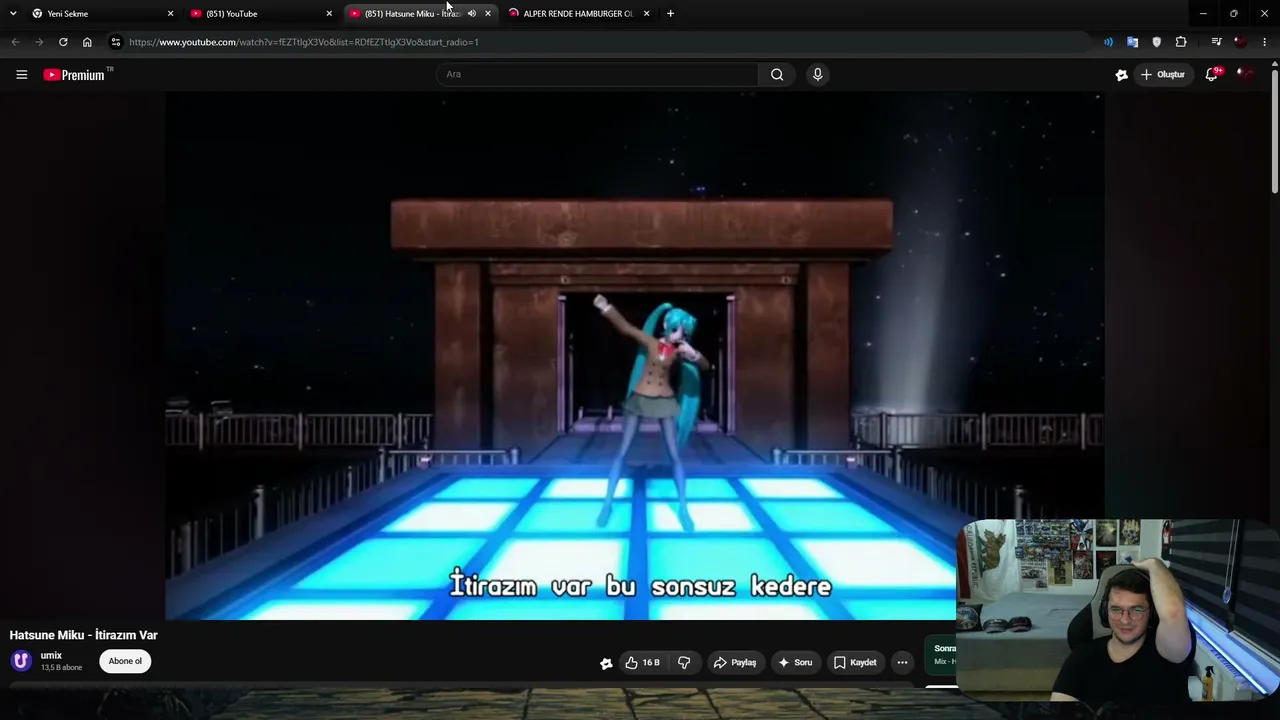Click the Oluştur create button
This screenshot has height=720, width=1280.
coord(1163,75)
